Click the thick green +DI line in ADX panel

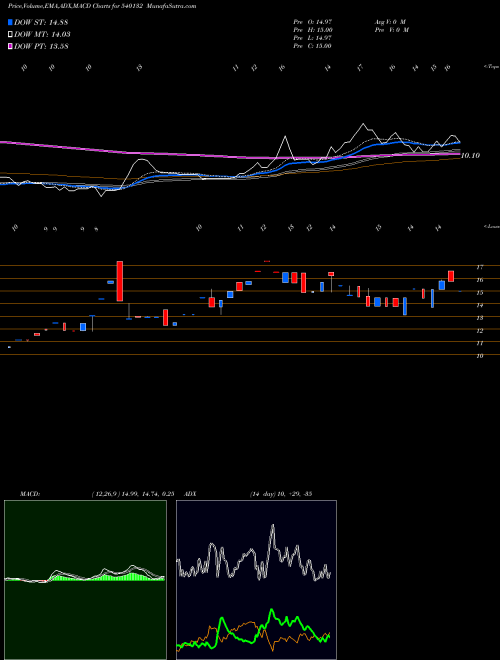coord(271,611)
